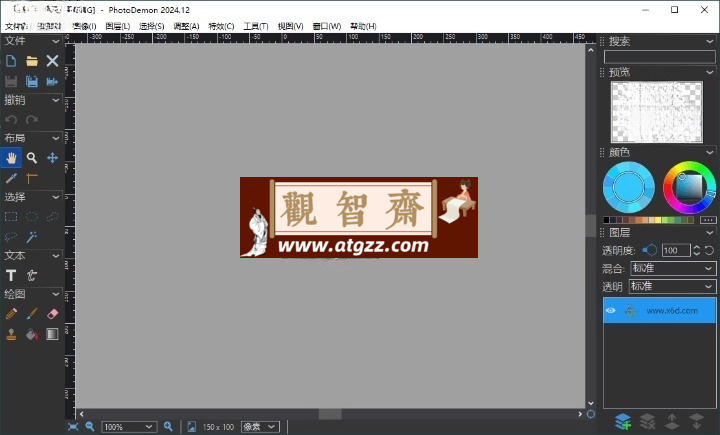
Task: Add a new layer with the plus layers icon
Action: 623,421
